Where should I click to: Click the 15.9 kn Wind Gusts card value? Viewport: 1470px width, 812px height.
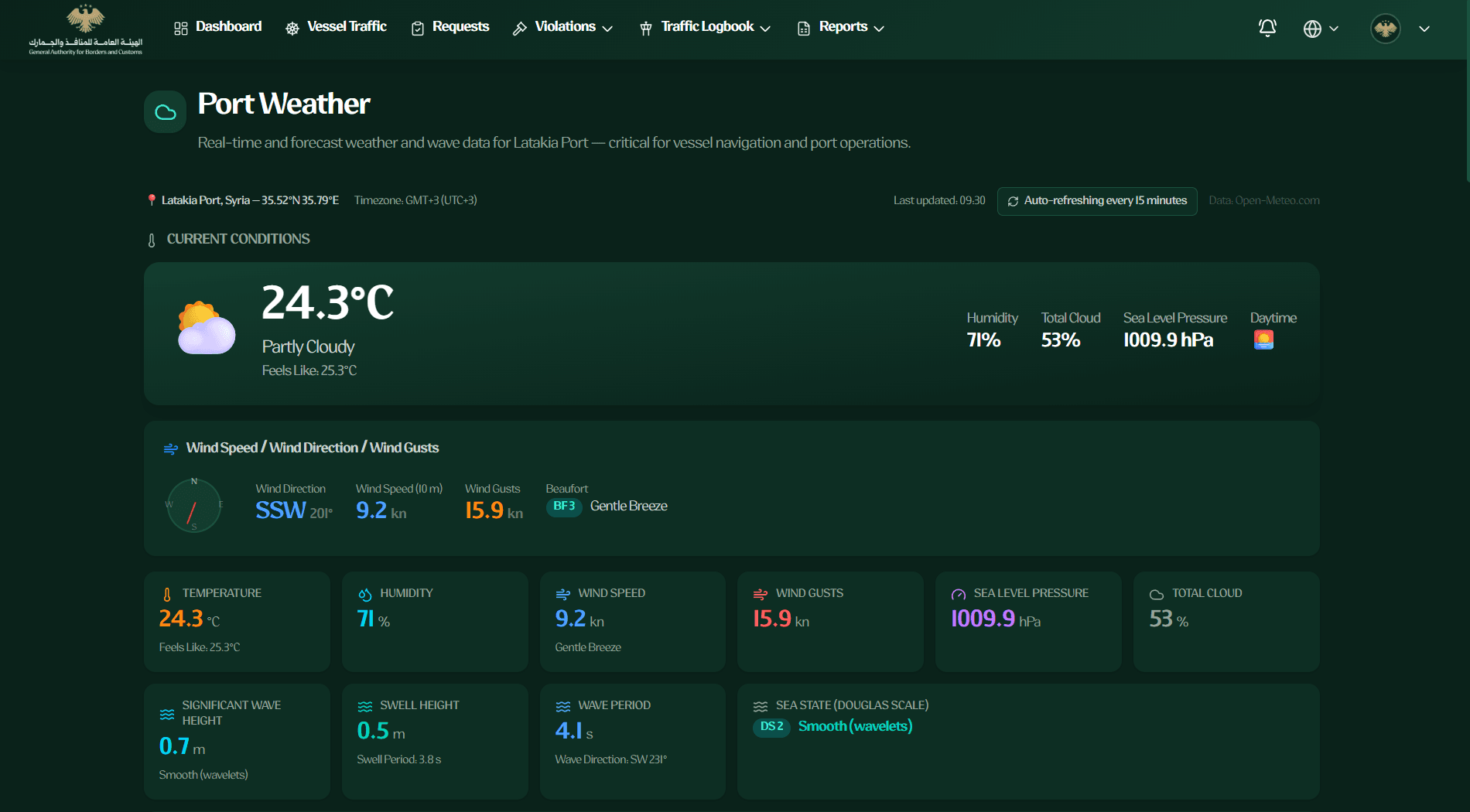click(x=781, y=619)
